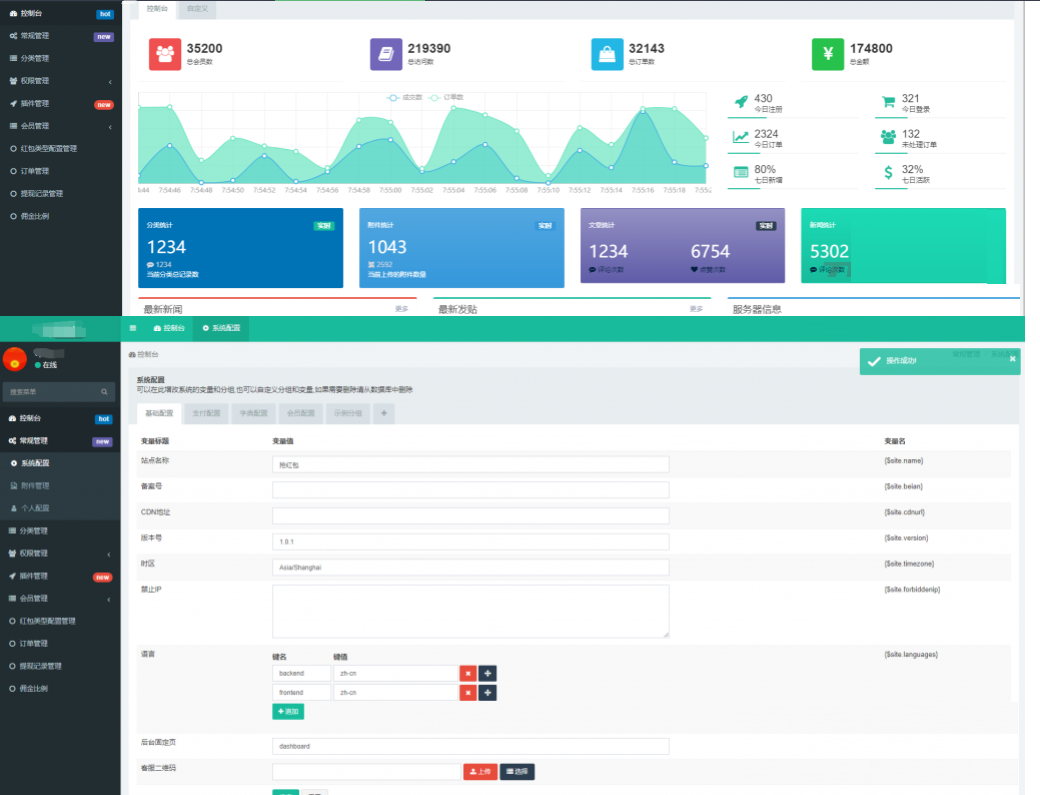Screen dimensions: 1040x795
Task: Click the 站点名称 input field
Action: coord(470,465)
